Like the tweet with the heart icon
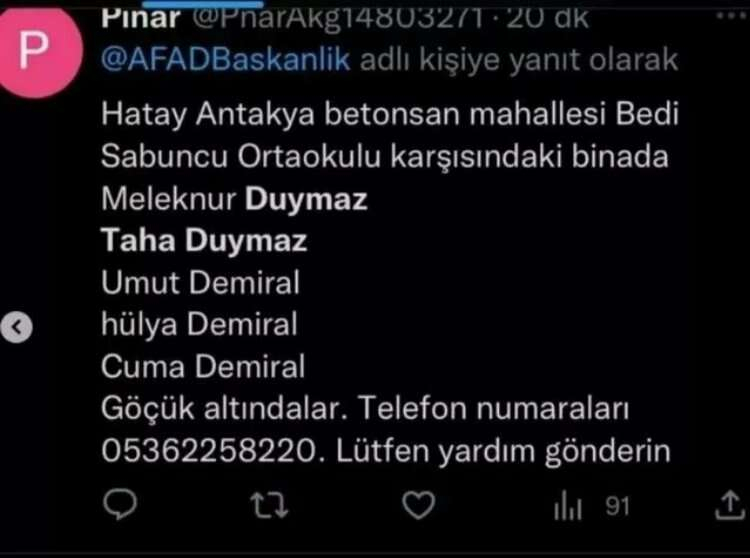Image resolution: width=750 pixels, height=558 pixels. [419, 505]
